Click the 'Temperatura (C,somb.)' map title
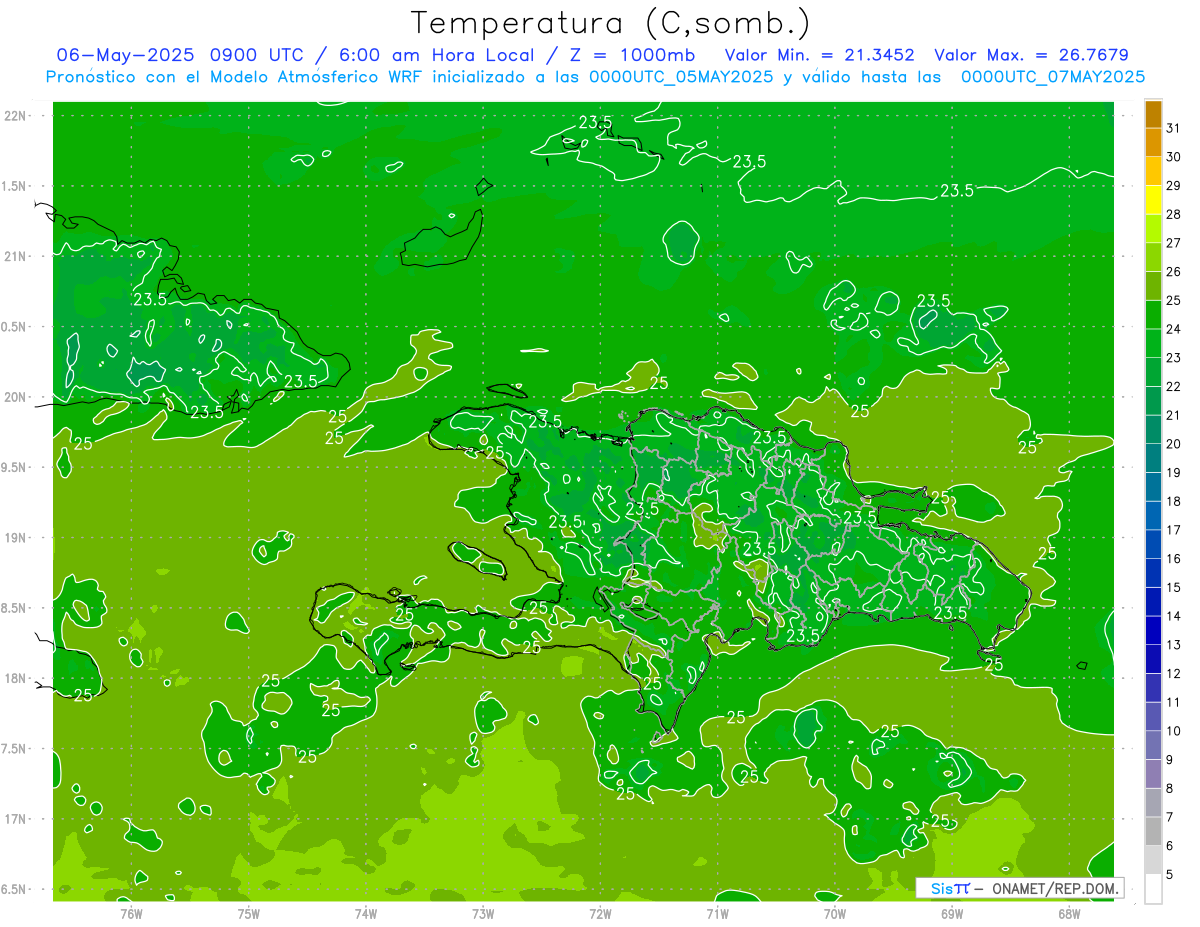 (x=611, y=24)
